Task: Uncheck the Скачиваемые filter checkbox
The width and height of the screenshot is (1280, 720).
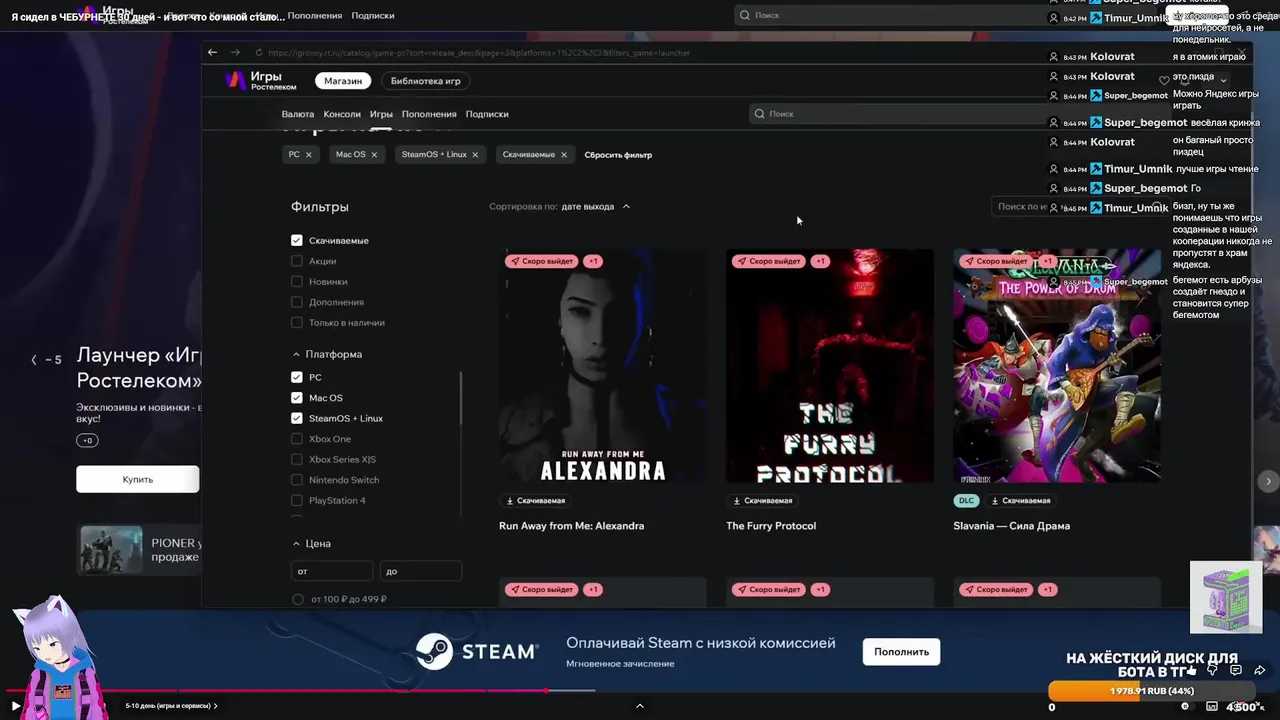Action: [297, 240]
